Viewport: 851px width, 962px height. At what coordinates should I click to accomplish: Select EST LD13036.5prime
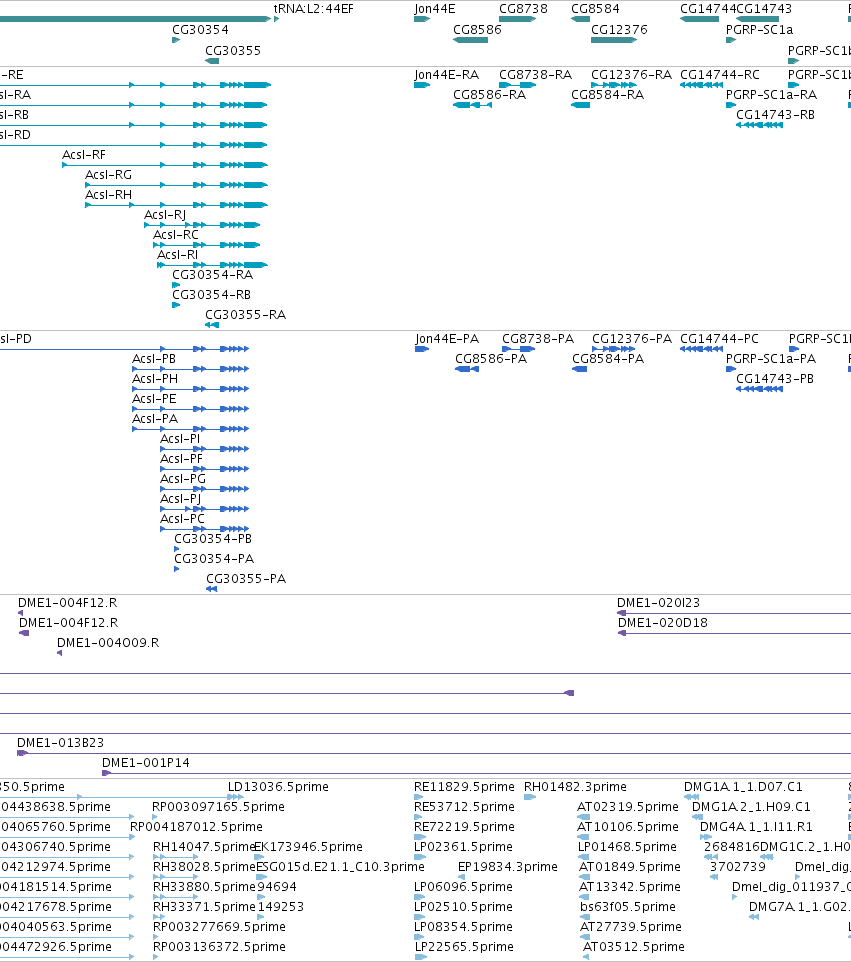pyautogui.click(x=278, y=787)
